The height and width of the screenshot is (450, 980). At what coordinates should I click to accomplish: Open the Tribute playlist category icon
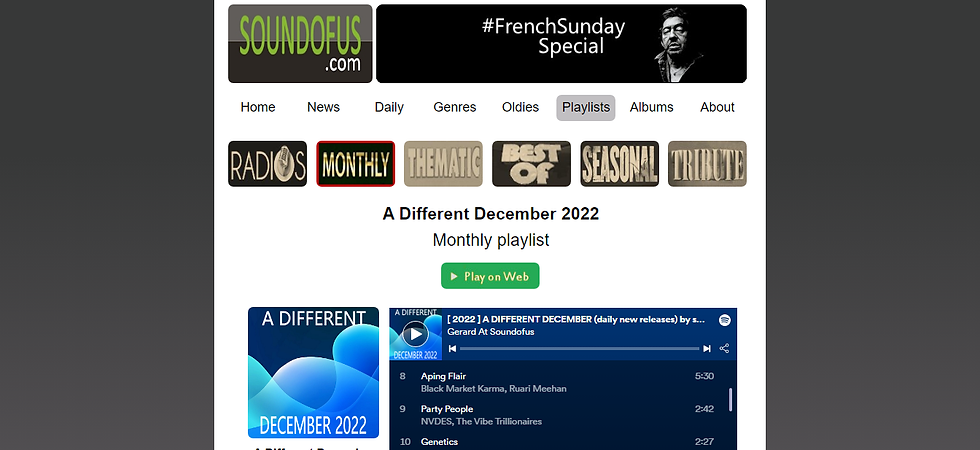pos(708,164)
